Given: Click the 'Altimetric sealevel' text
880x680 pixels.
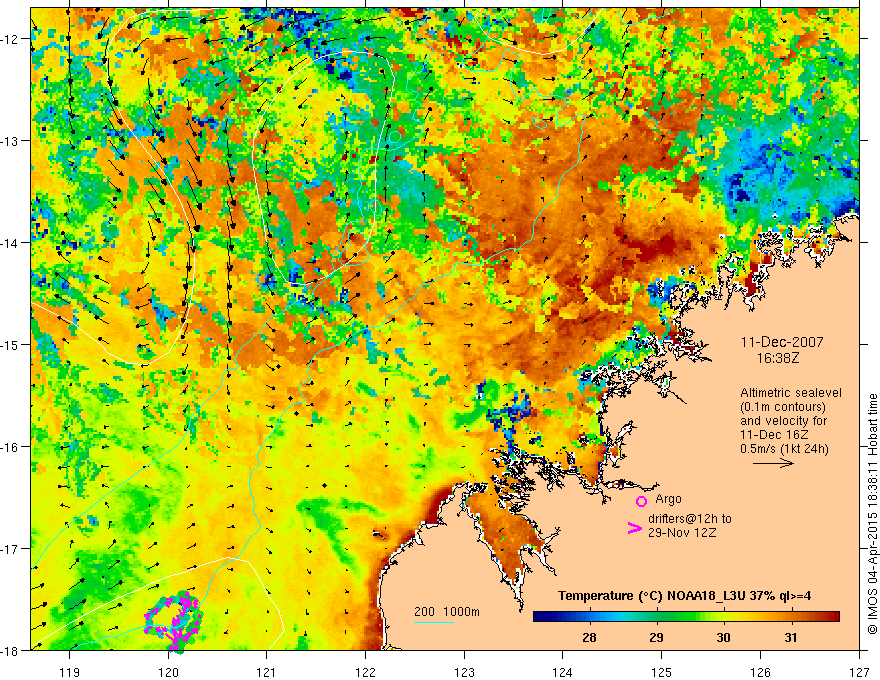Looking at the screenshot, I should tap(791, 393).
